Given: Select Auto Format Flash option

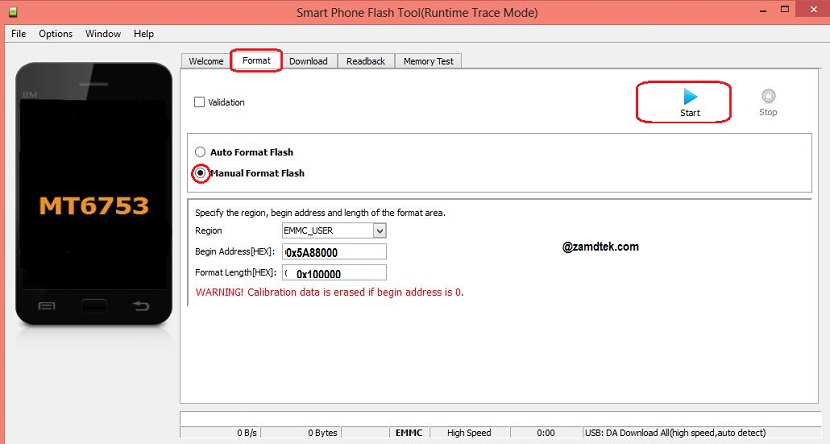Looking at the screenshot, I should click(x=200, y=152).
